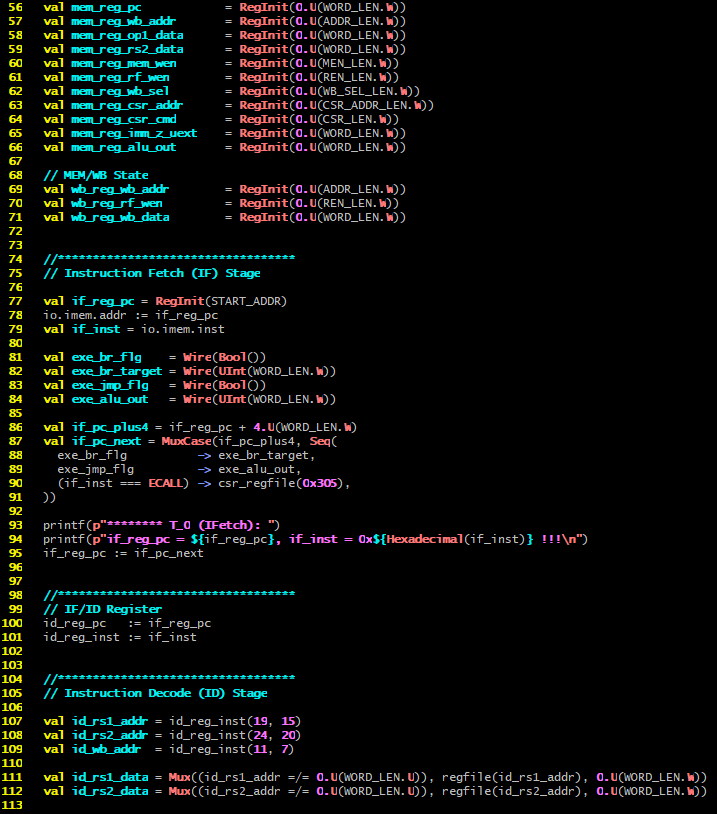Image resolution: width=717 pixels, height=814 pixels.
Task: Click id_rs1_data declaration on line 111
Action: coord(110,778)
